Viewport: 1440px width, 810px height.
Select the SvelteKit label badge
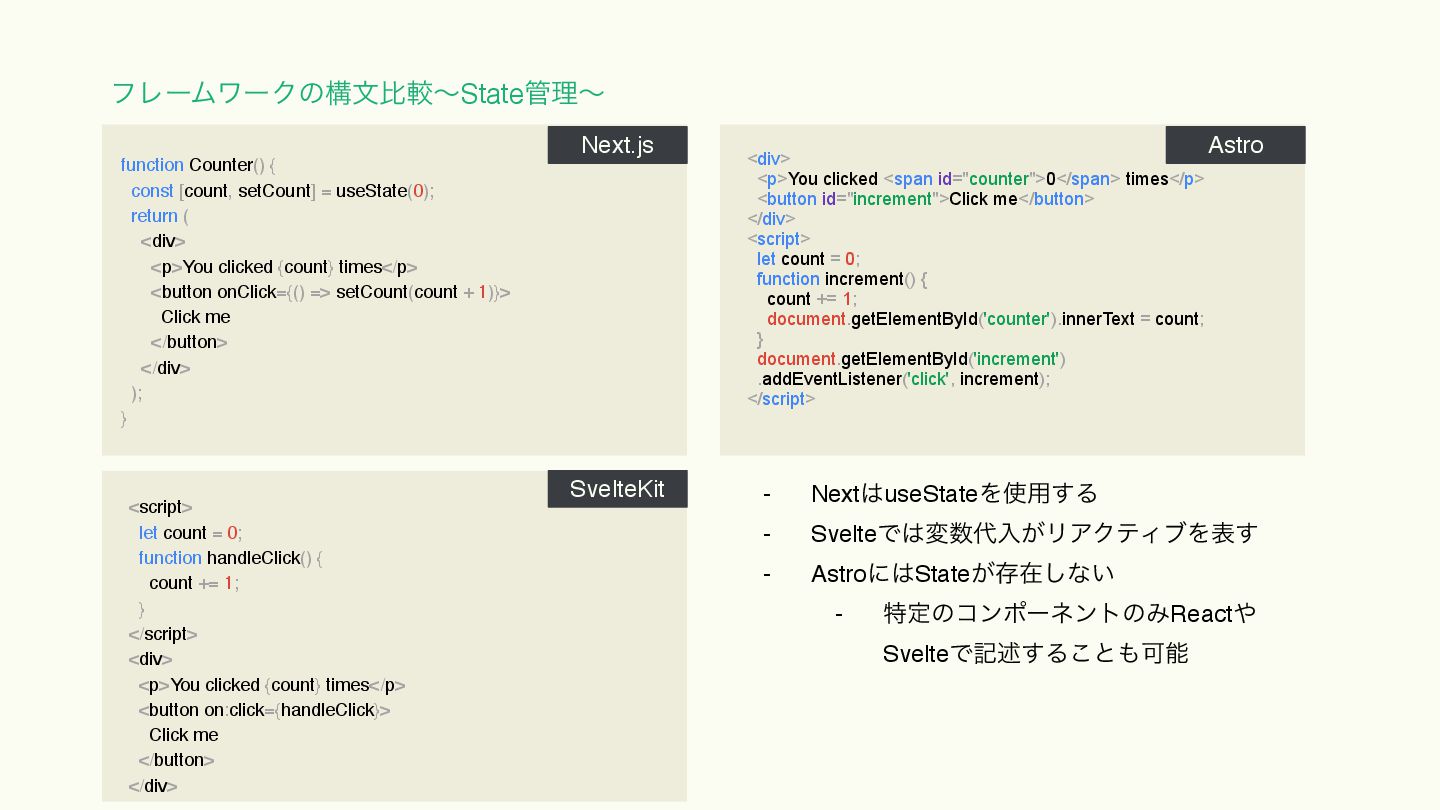(x=617, y=489)
